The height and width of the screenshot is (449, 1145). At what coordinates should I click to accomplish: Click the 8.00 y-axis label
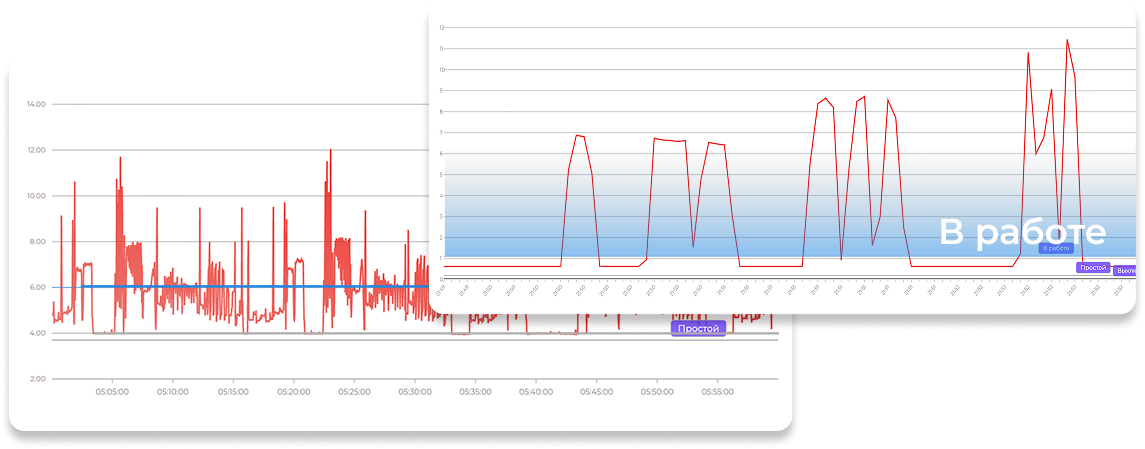[38, 242]
